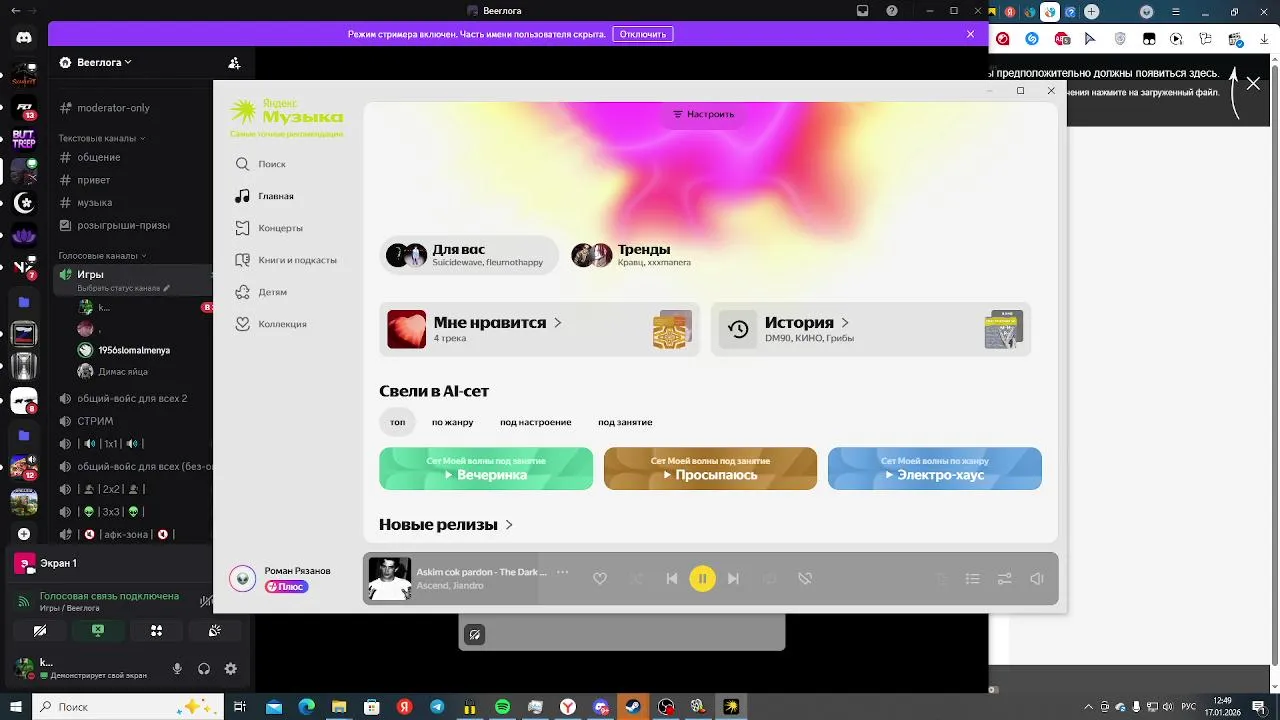The image size is (1280, 720).
Task: Skip to next track
Action: [x=733, y=578]
